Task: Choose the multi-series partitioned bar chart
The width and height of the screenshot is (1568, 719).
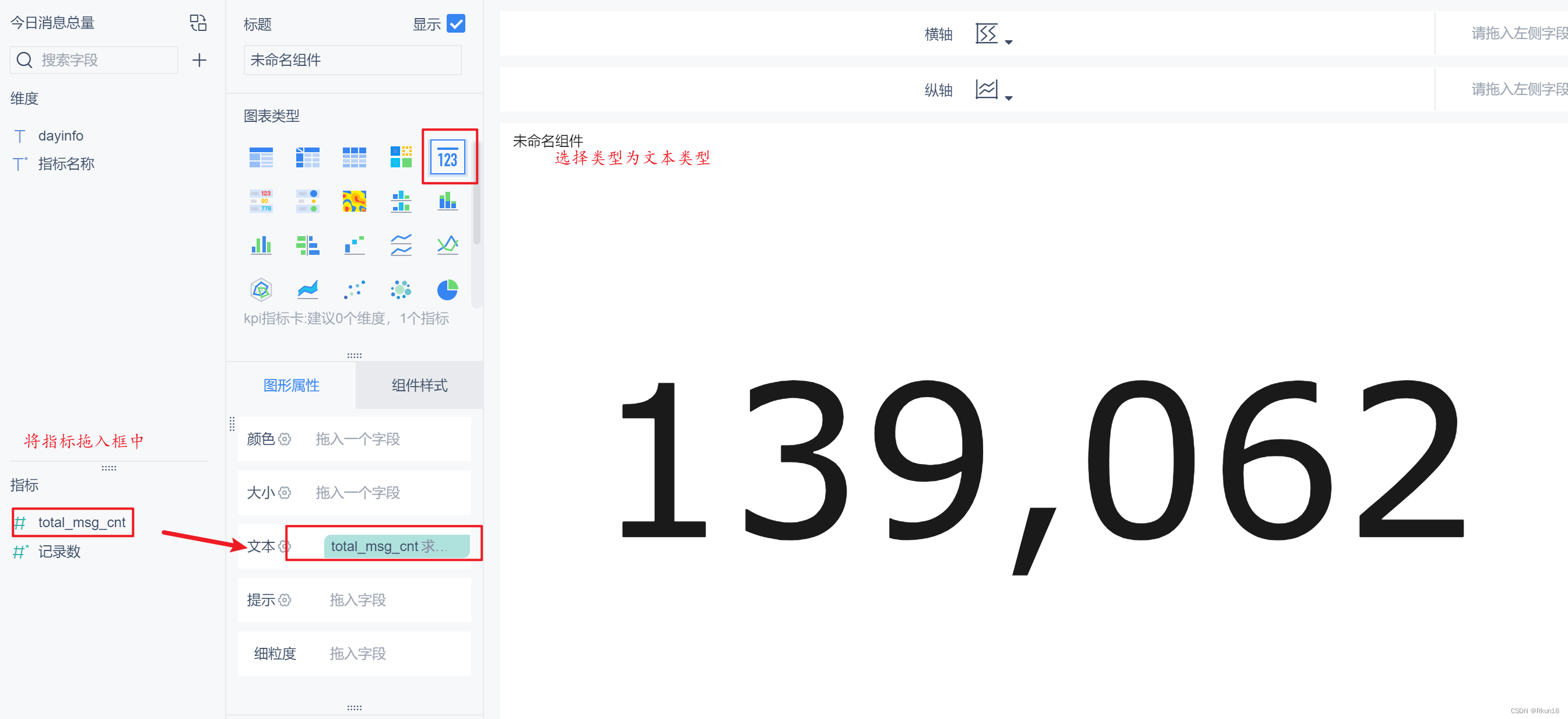Action: (x=401, y=201)
